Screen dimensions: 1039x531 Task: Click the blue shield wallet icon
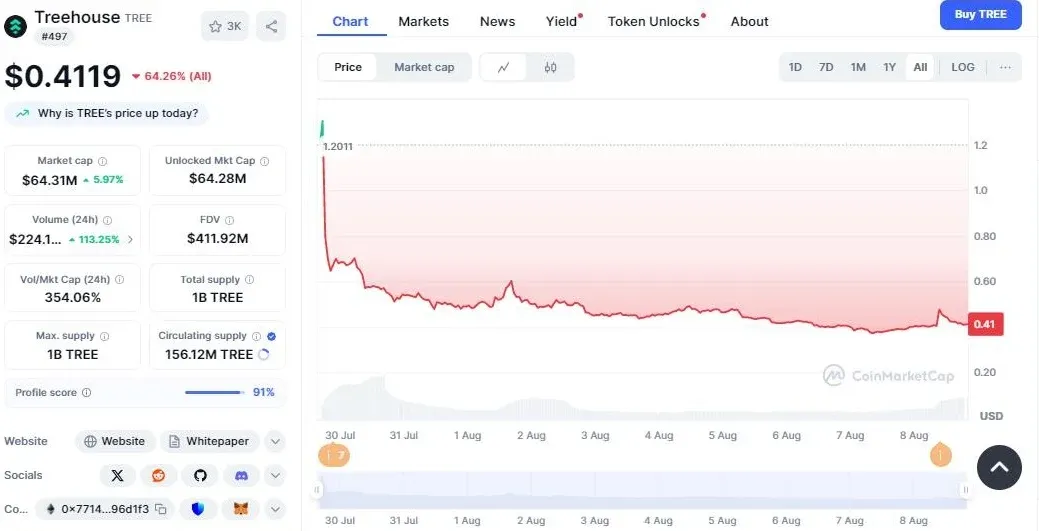point(197,509)
